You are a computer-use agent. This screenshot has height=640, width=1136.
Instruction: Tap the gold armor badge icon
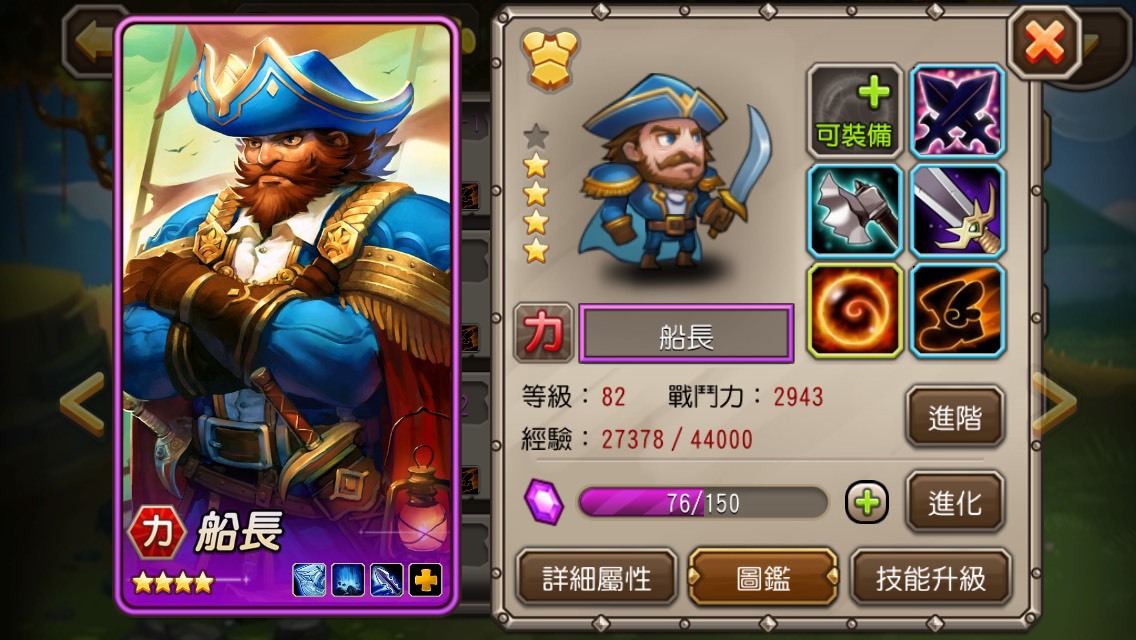click(x=550, y=59)
